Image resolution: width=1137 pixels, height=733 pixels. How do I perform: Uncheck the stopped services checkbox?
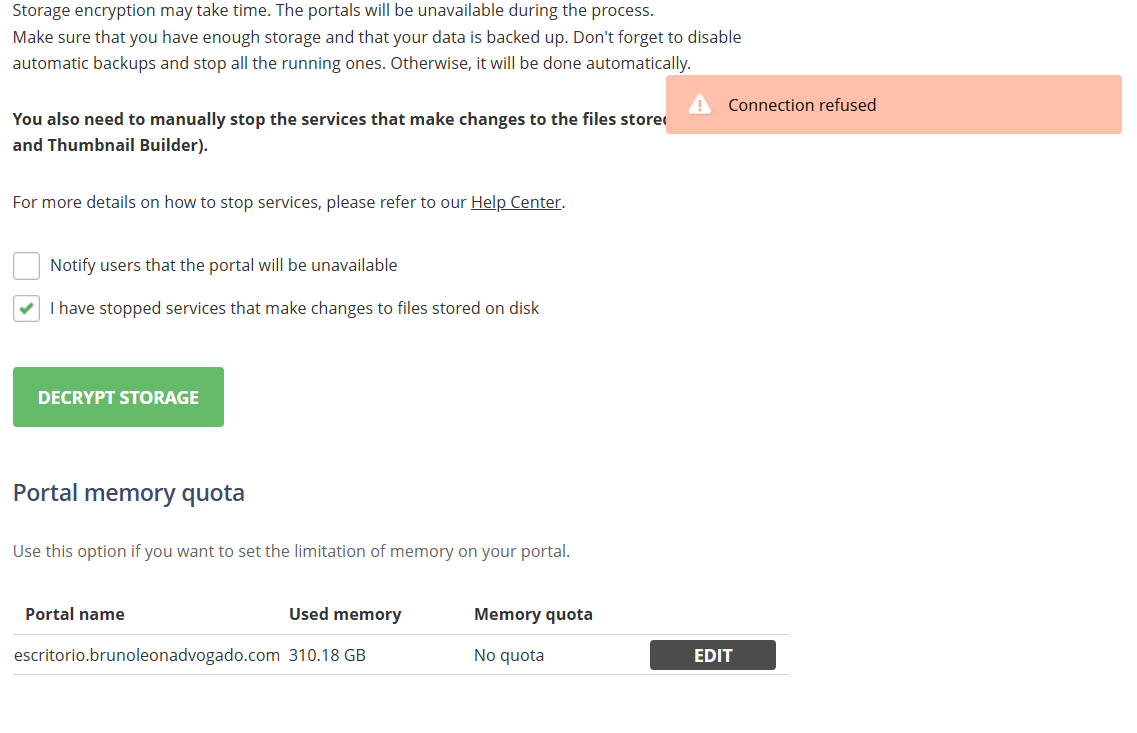point(27,309)
